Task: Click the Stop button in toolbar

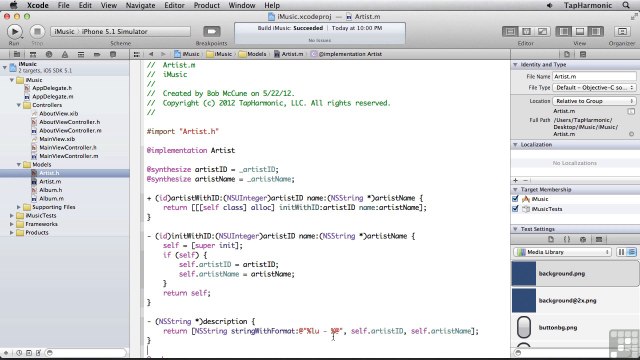Action: tap(37, 31)
